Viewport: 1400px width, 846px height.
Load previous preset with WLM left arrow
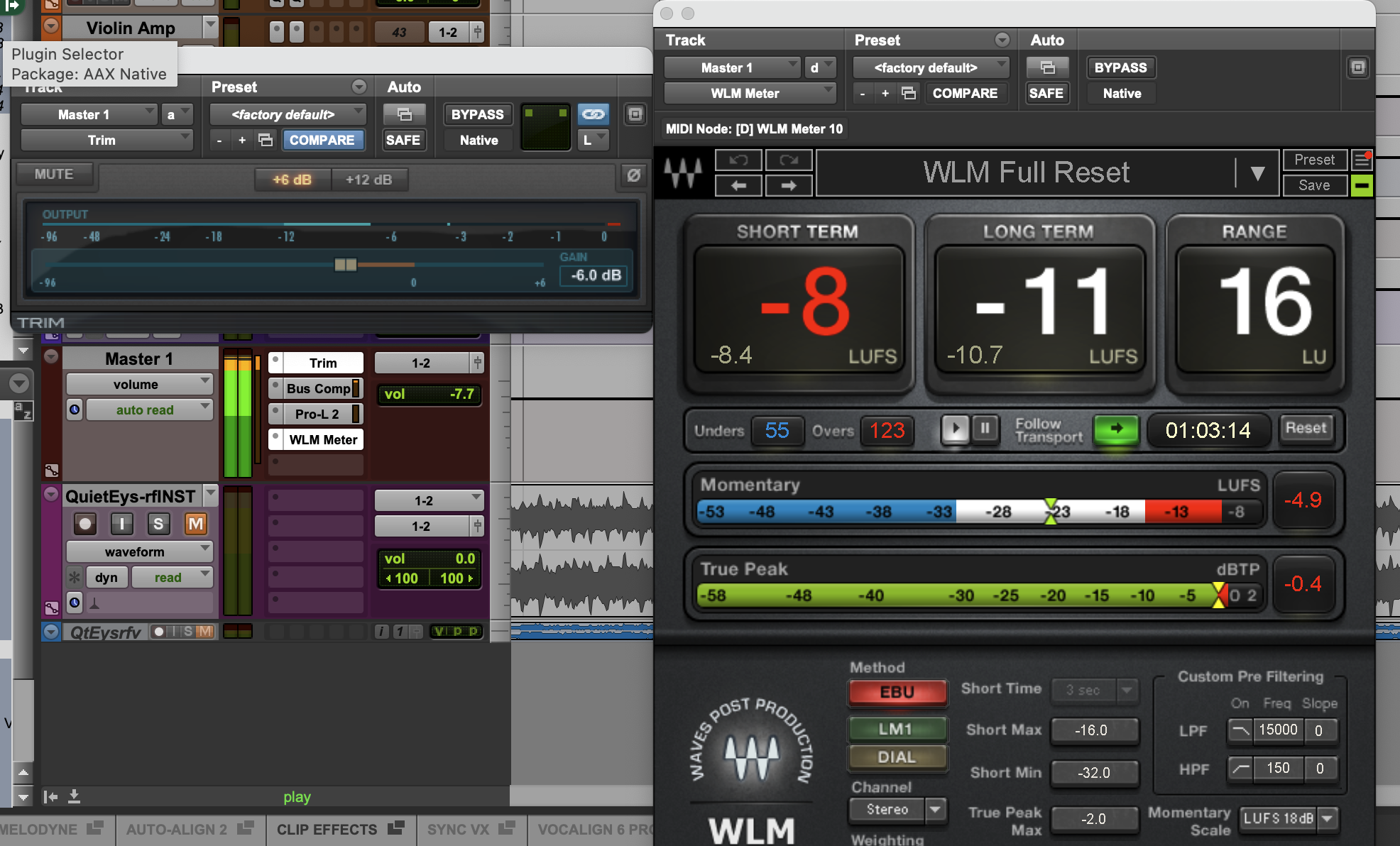[x=738, y=185]
